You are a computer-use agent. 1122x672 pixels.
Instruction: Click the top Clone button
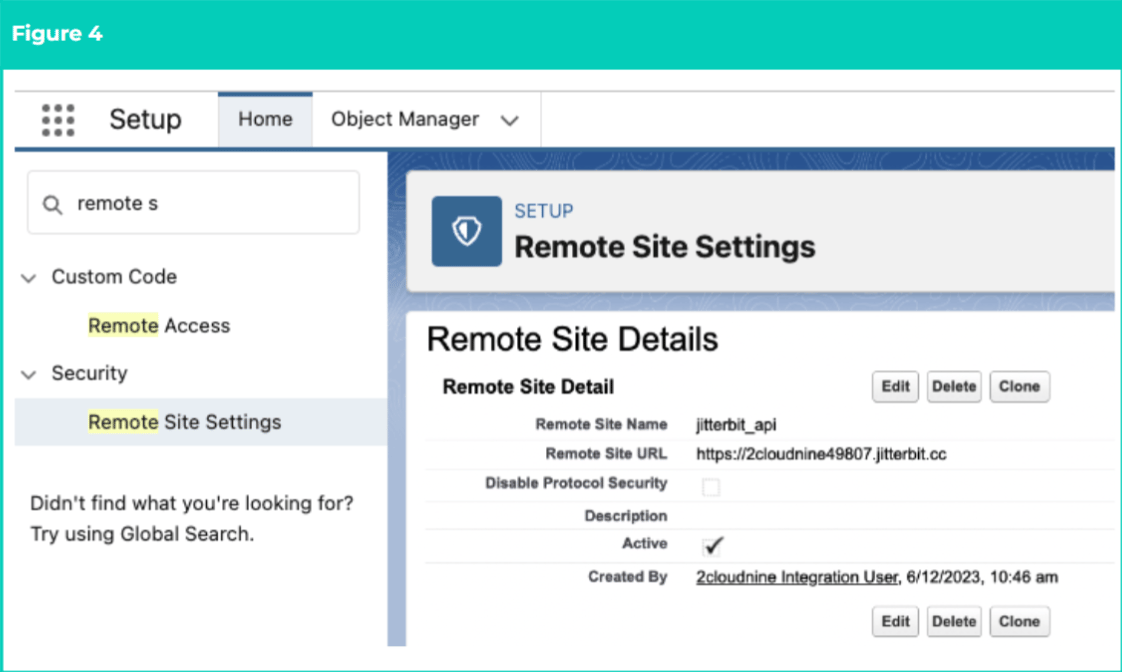click(x=1020, y=386)
